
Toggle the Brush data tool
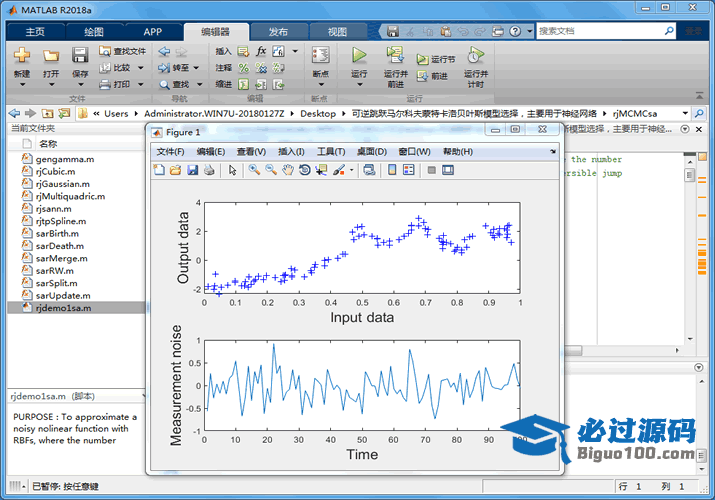click(339, 170)
